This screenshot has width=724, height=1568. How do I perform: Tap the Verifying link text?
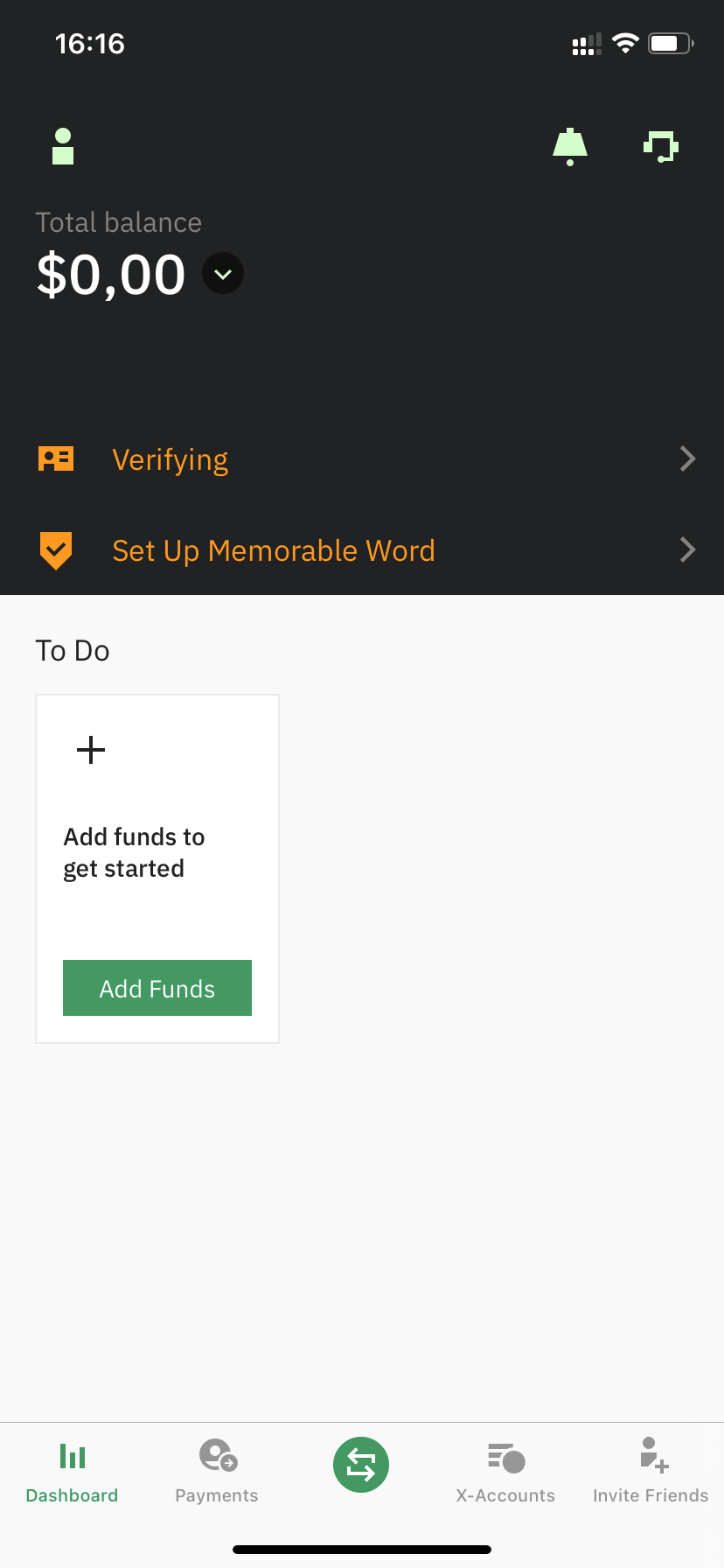point(171,460)
